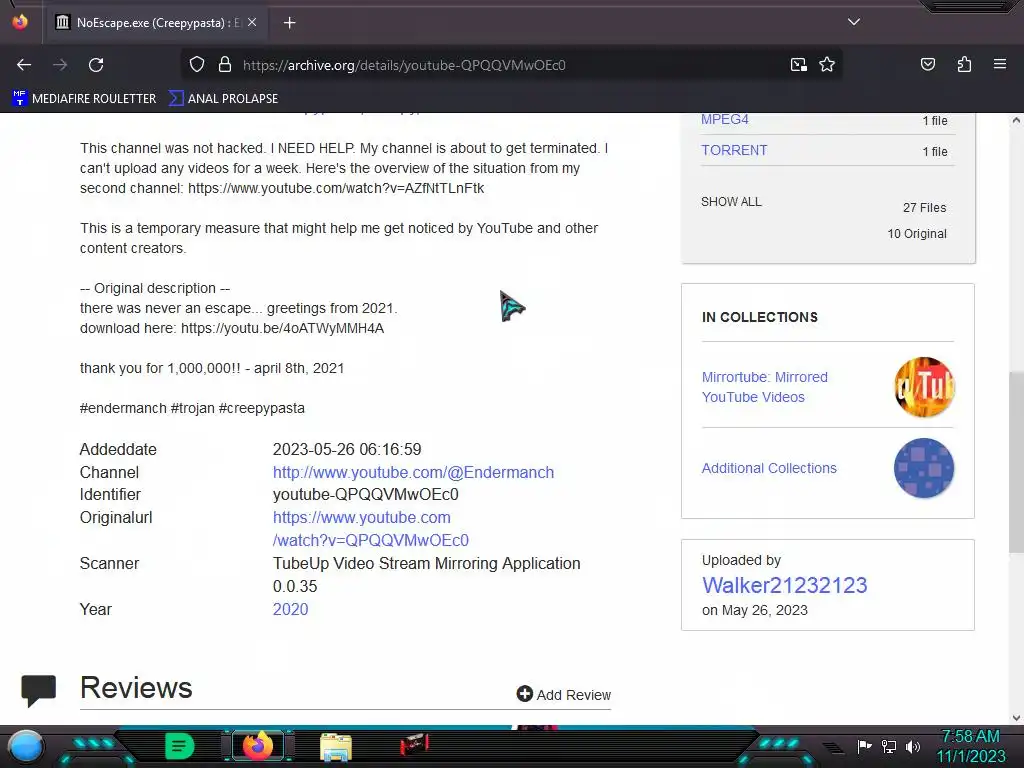Click the Identifier value youtube-QPQQVMwOEc0

[366, 494]
